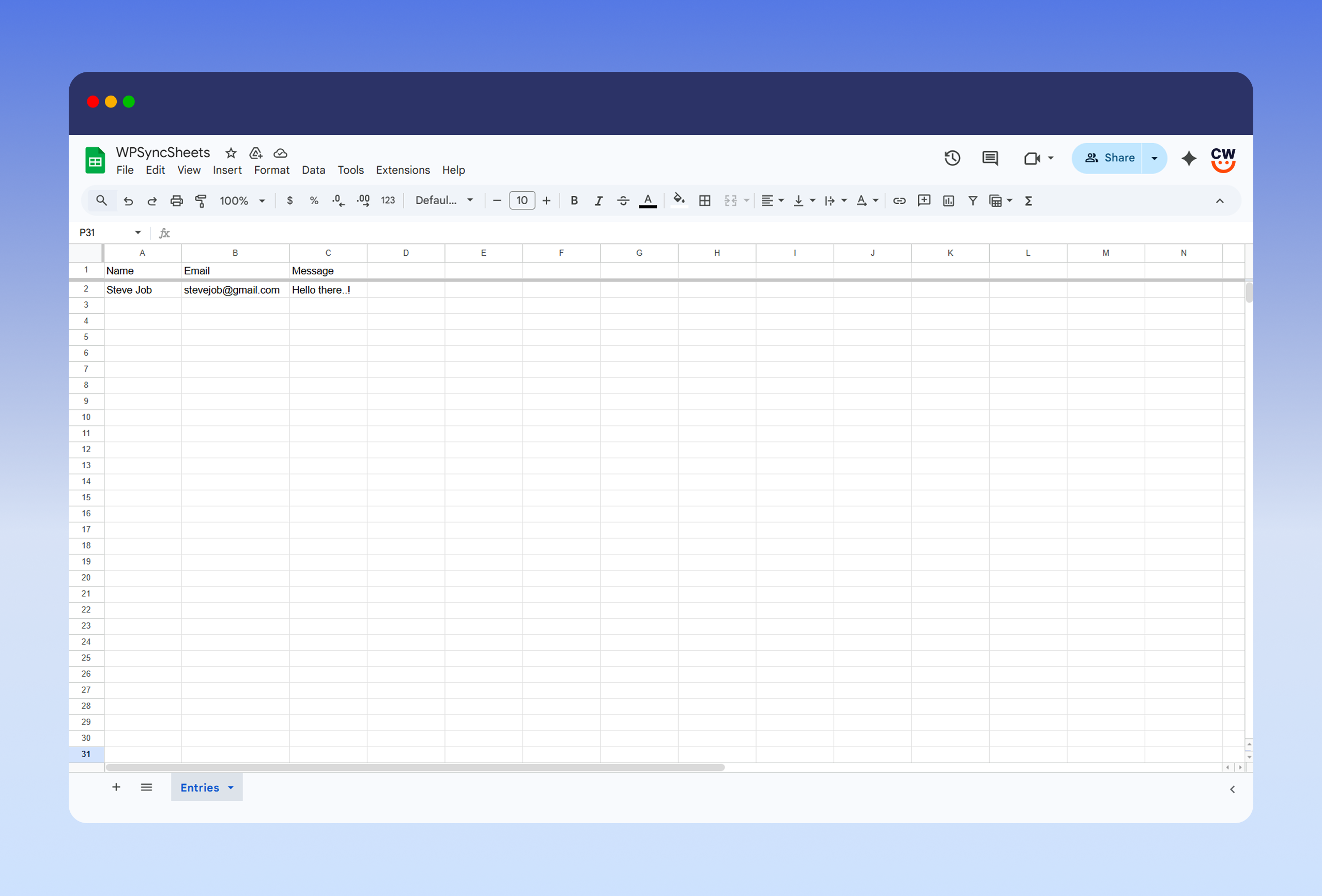Format as currency with dollar icon
The width and height of the screenshot is (1322, 896).
pos(290,201)
